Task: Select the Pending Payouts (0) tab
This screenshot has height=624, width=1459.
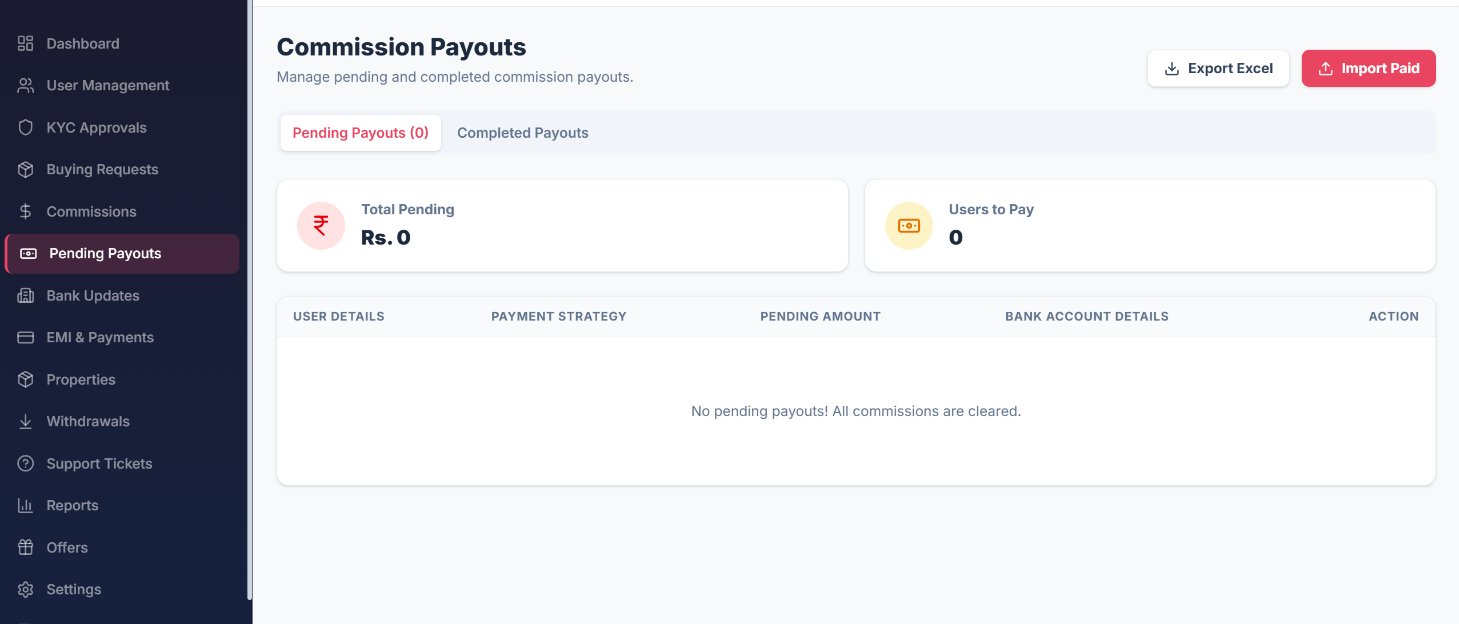Action: pyautogui.click(x=361, y=133)
